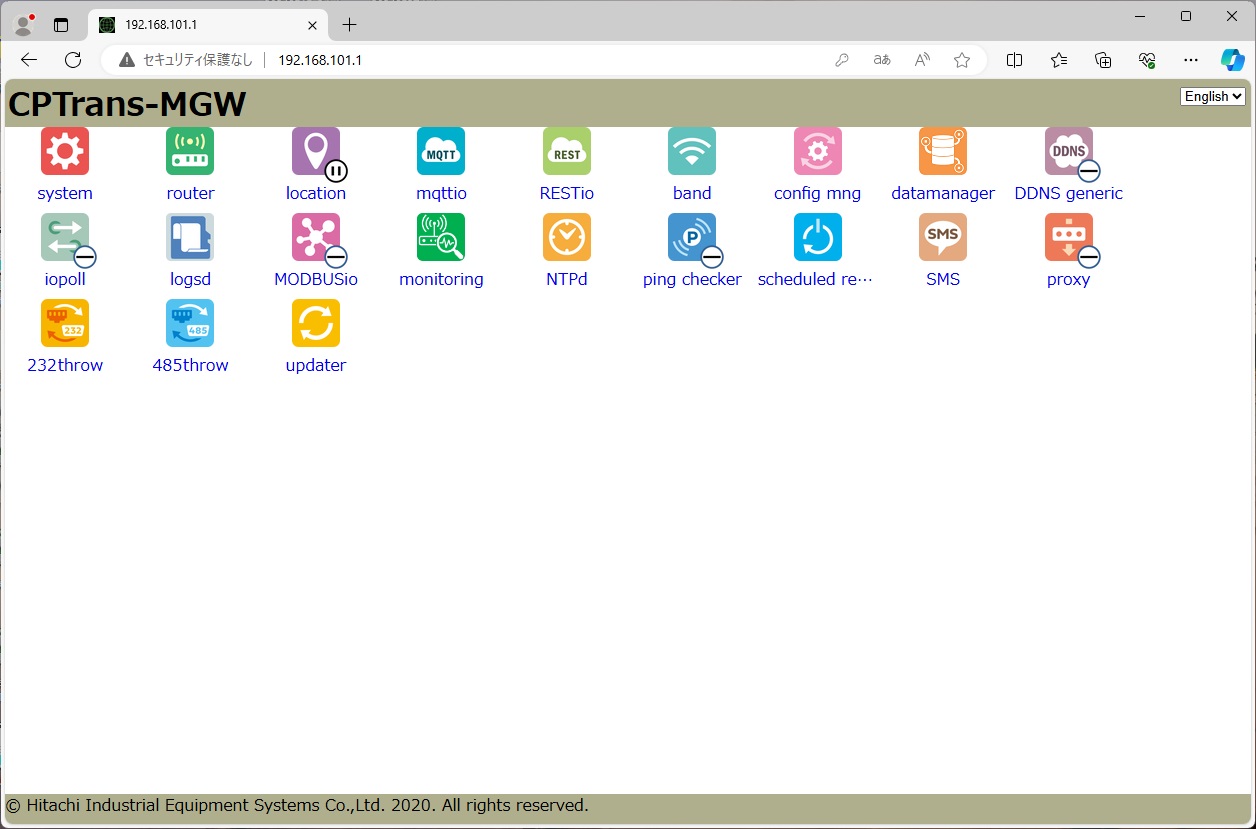Open the router app icon
The image size is (1256, 829).
(x=190, y=152)
